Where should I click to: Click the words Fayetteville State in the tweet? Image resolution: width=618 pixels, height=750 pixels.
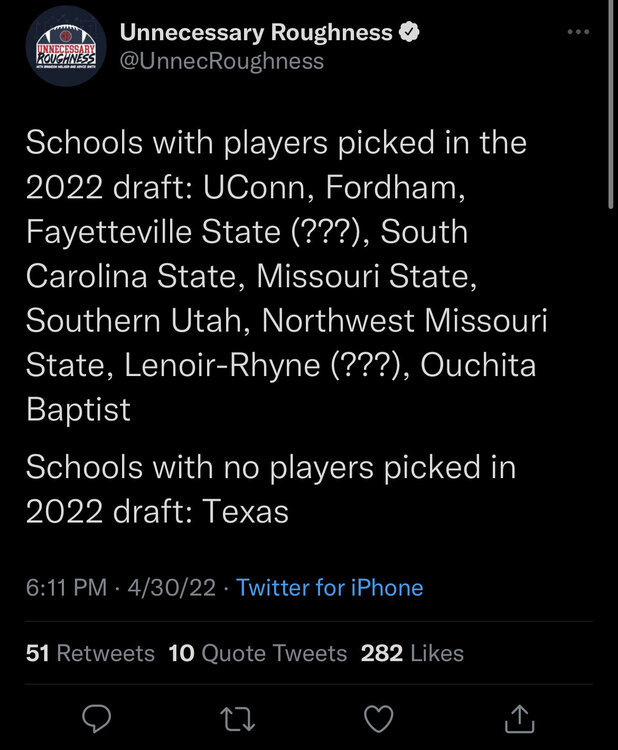pos(152,232)
